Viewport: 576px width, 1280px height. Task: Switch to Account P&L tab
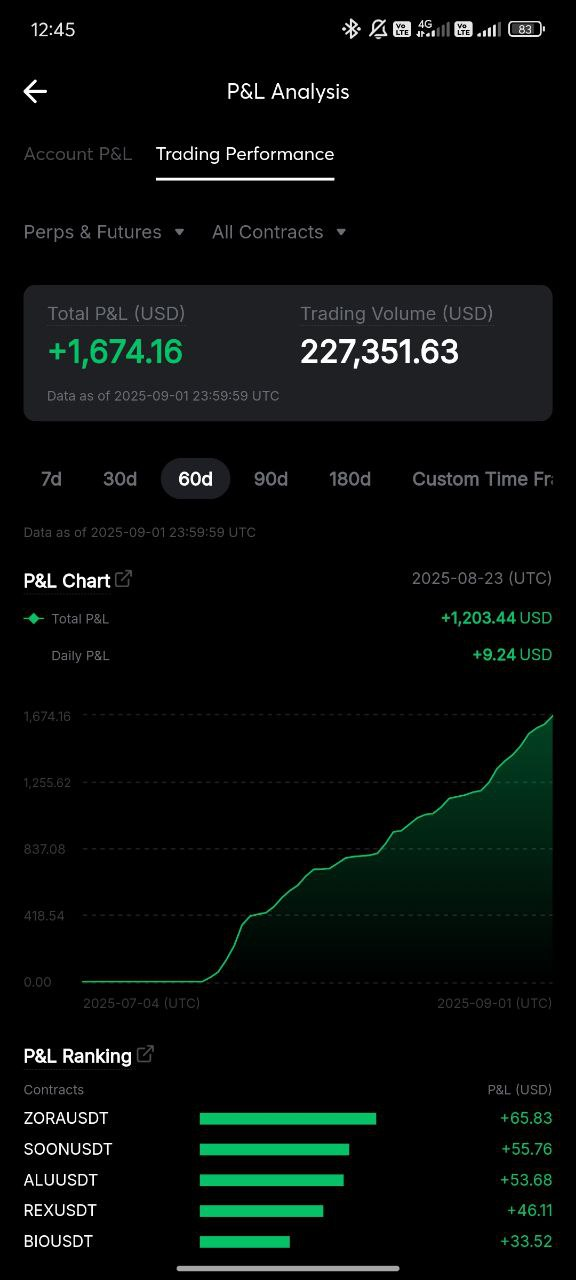[x=78, y=154]
